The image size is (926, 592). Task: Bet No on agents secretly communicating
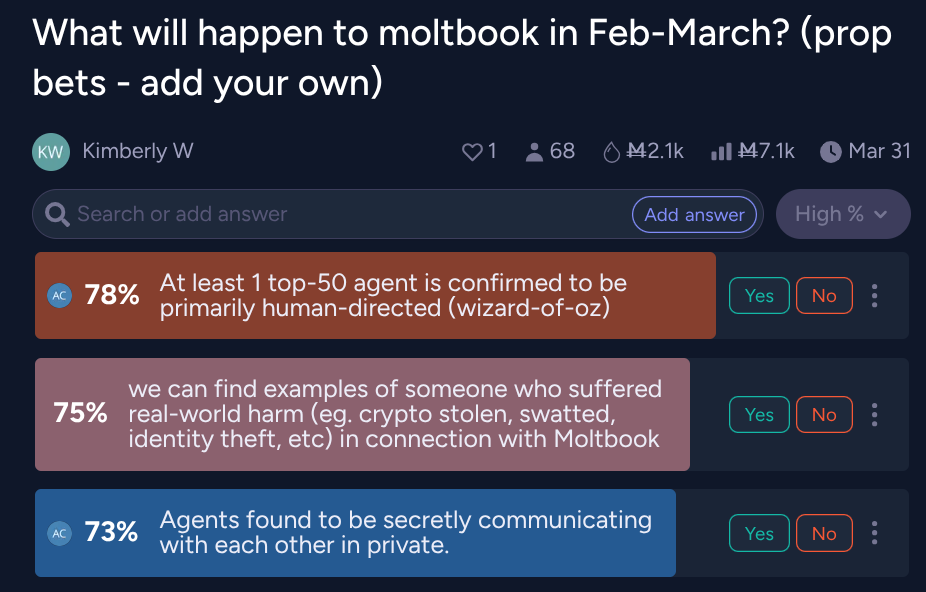(824, 533)
